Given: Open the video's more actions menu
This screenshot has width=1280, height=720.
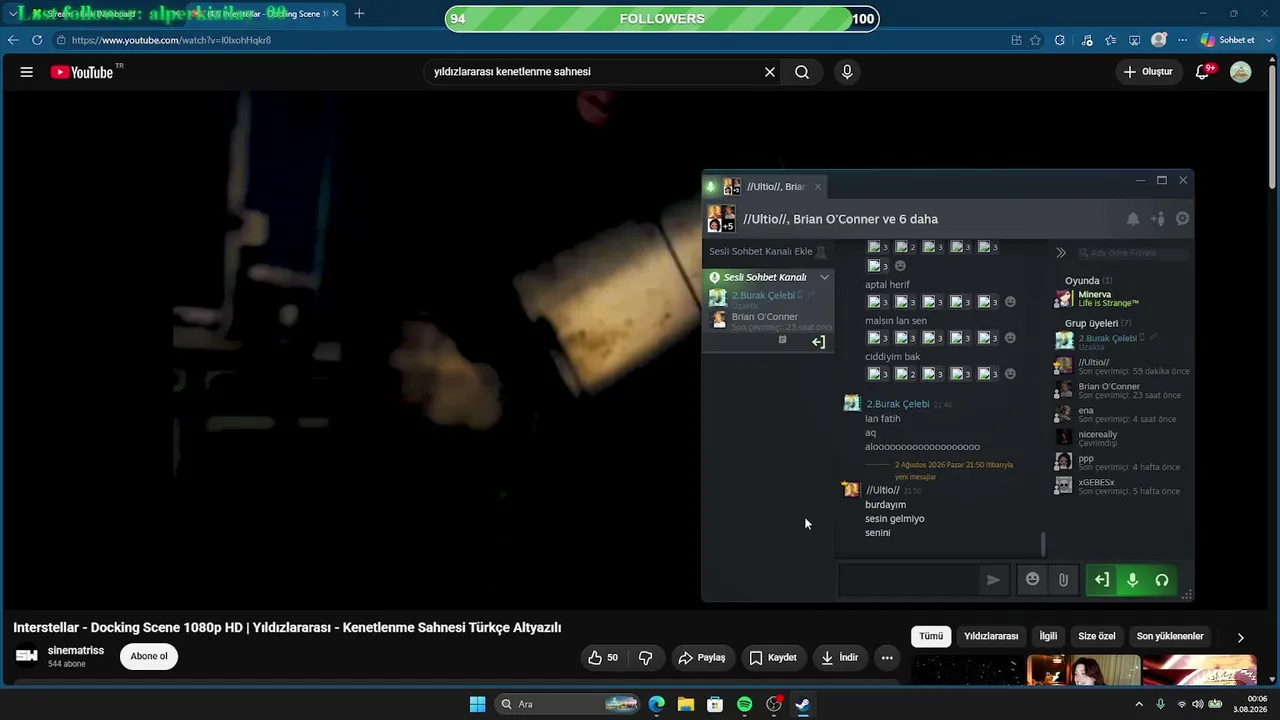Looking at the screenshot, I should pyautogui.click(x=887, y=657).
